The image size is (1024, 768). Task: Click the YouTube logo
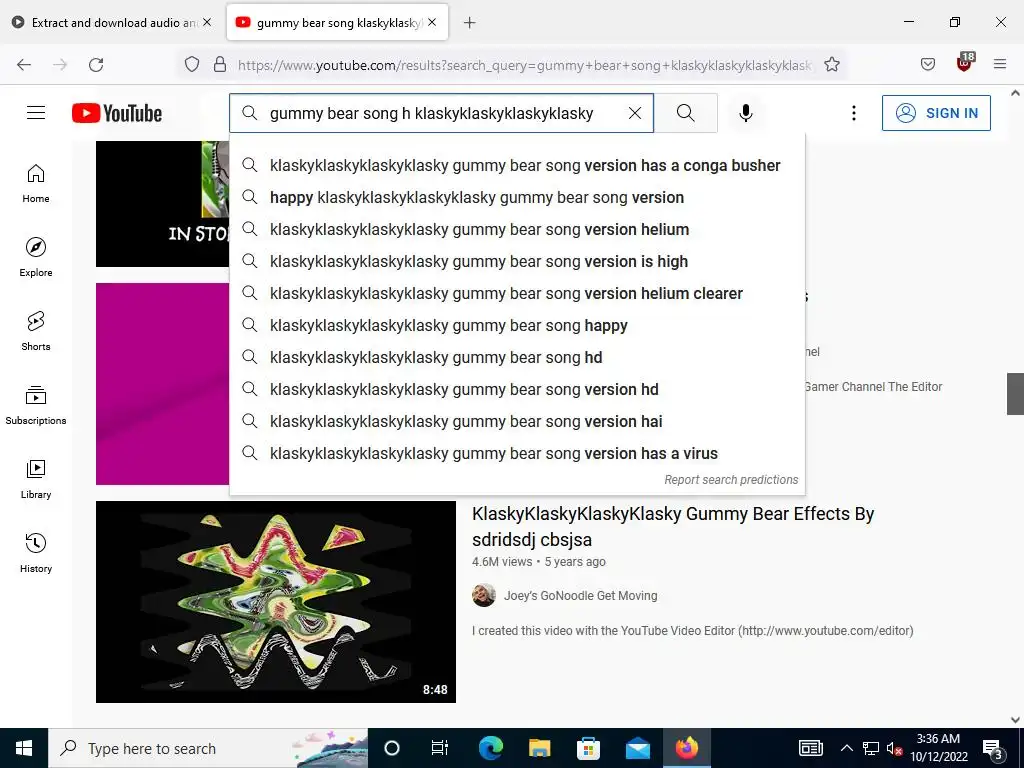pos(117,113)
